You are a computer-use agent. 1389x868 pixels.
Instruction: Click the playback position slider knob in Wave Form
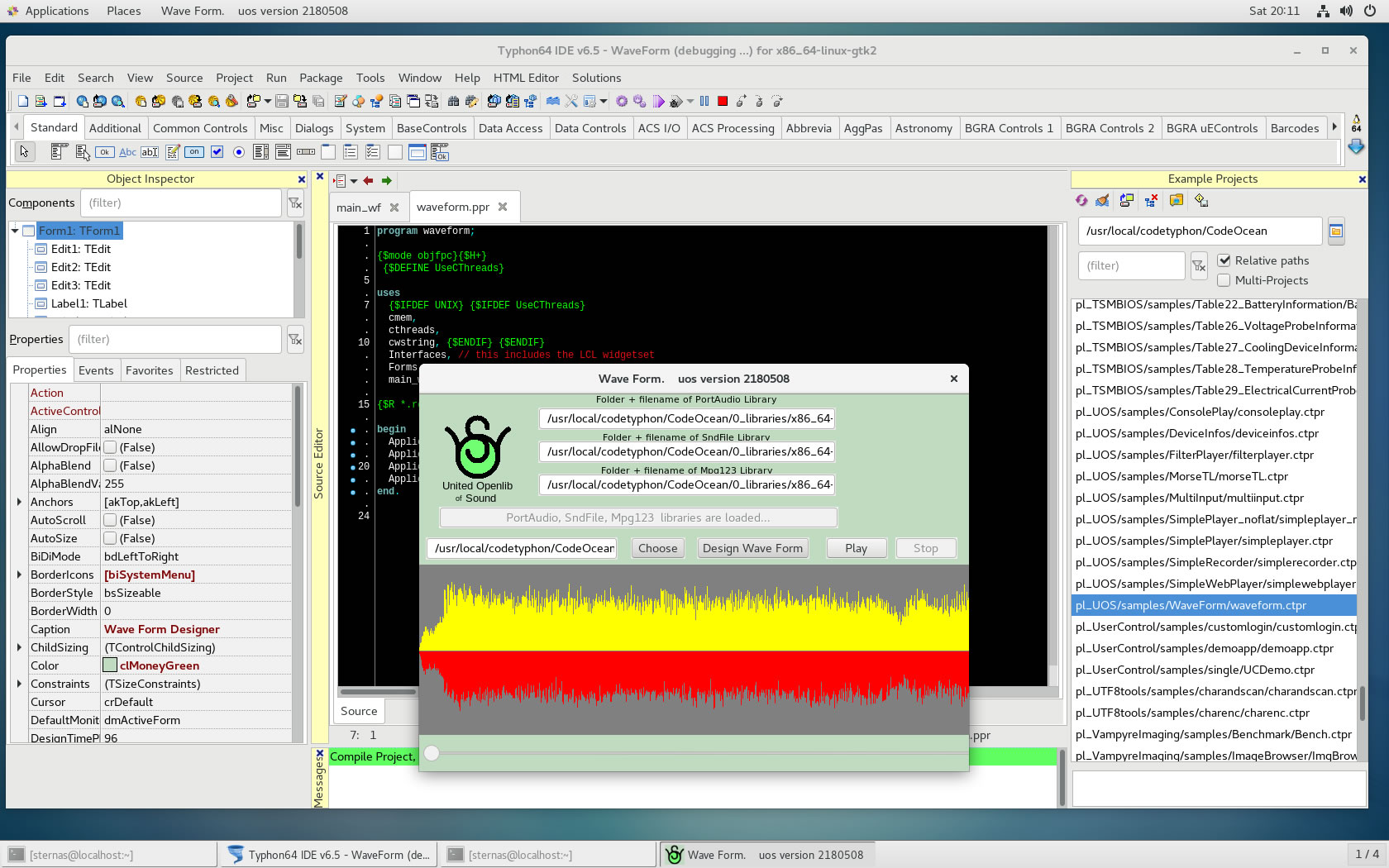(432, 753)
